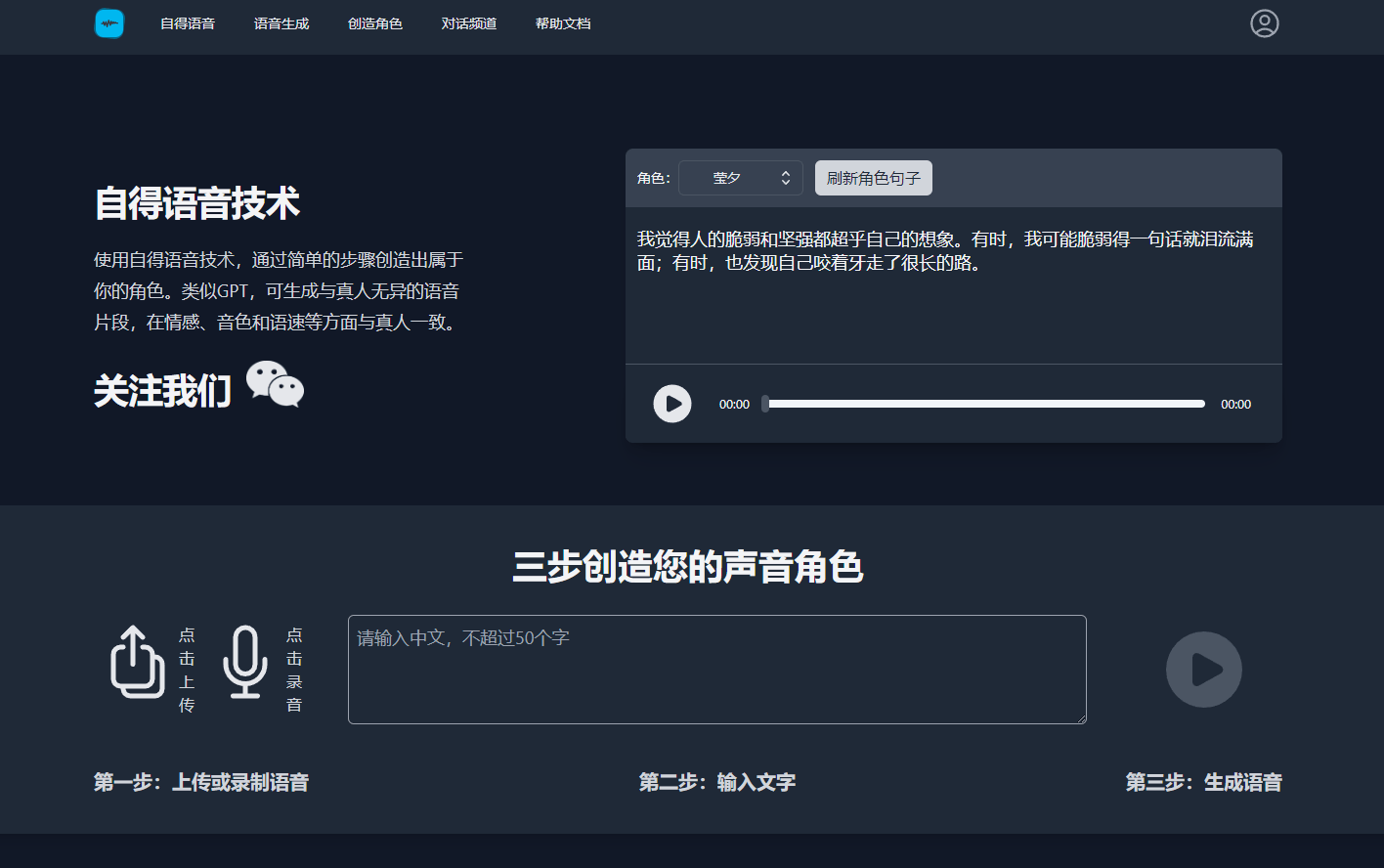
Task: Click the WeChat icon next to 关注我们
Action: click(x=275, y=385)
